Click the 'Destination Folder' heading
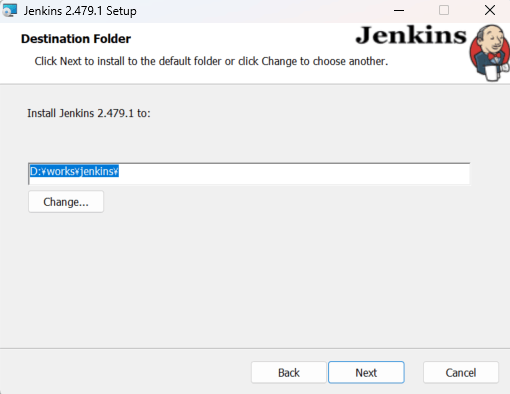Screen dimensions: 510x394 tap(76, 39)
